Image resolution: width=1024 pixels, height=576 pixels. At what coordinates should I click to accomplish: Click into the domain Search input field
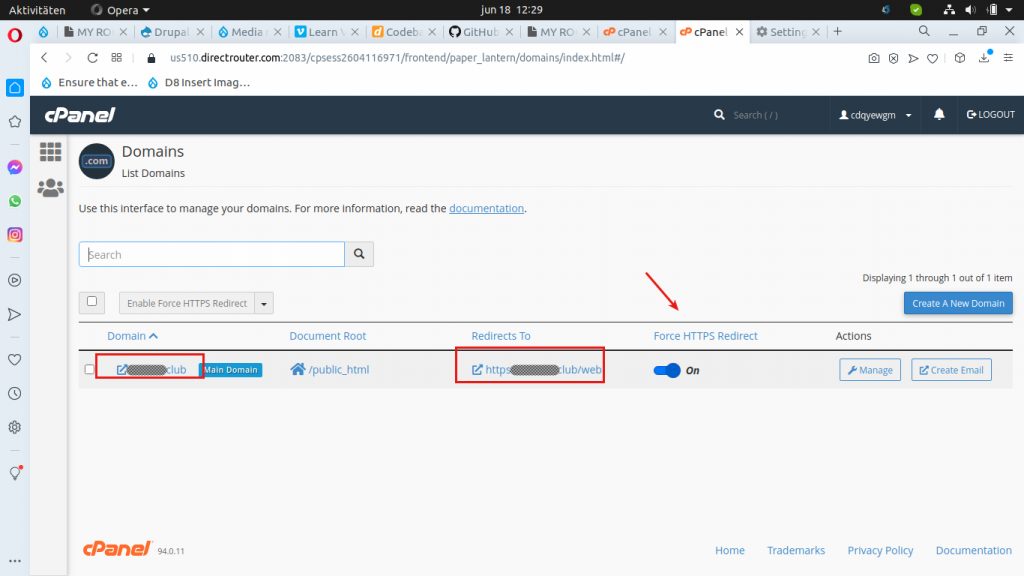tap(211, 255)
